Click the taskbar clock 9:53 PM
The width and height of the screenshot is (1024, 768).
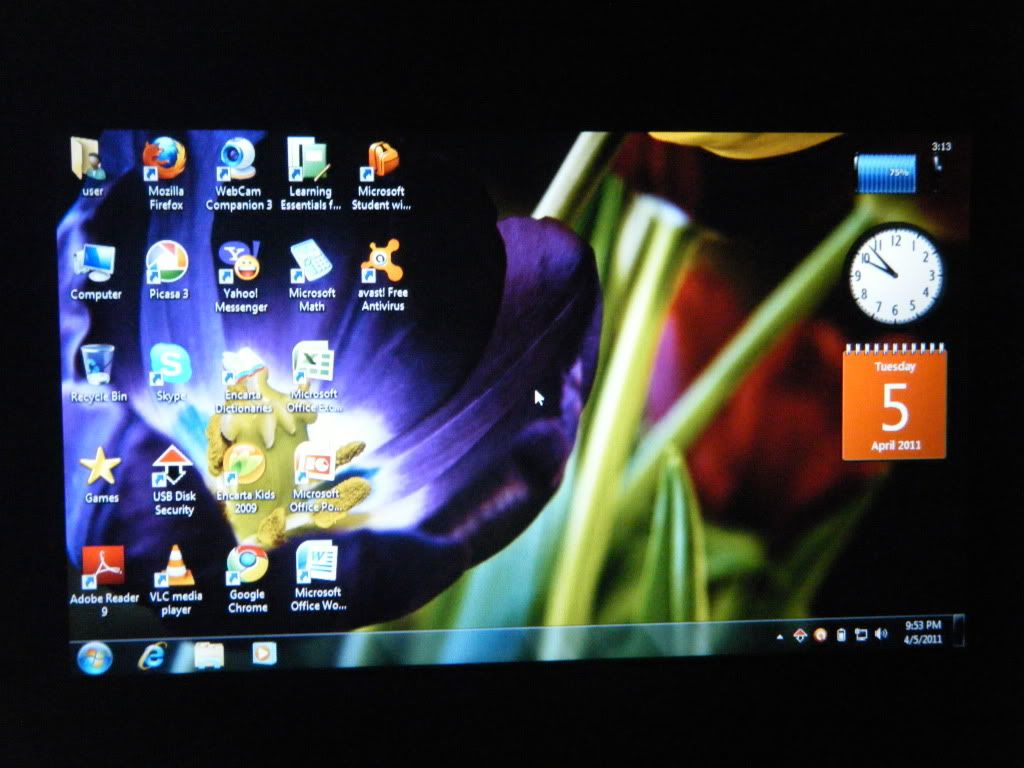[x=923, y=632]
